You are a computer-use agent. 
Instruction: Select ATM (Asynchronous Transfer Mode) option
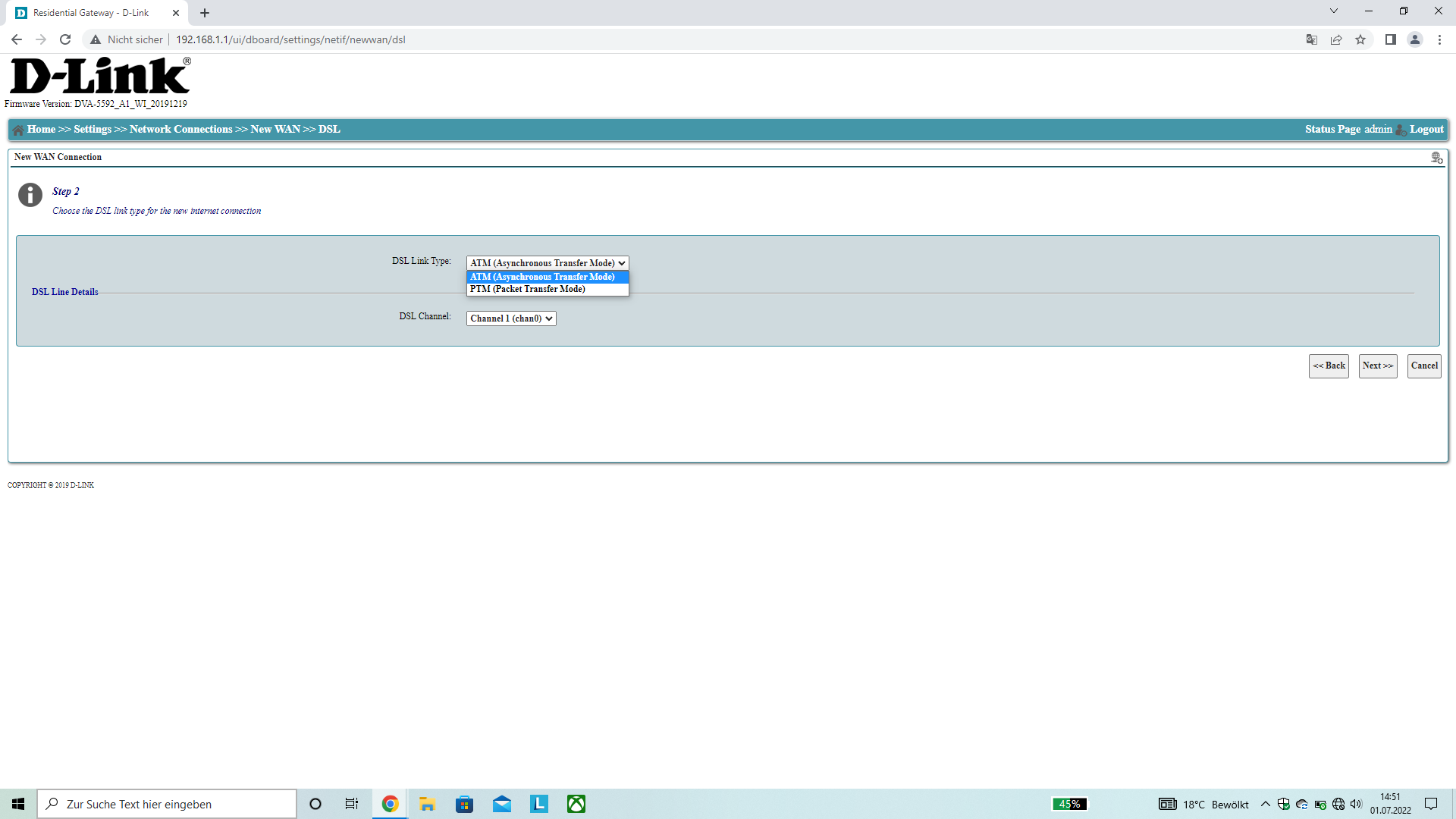[542, 277]
